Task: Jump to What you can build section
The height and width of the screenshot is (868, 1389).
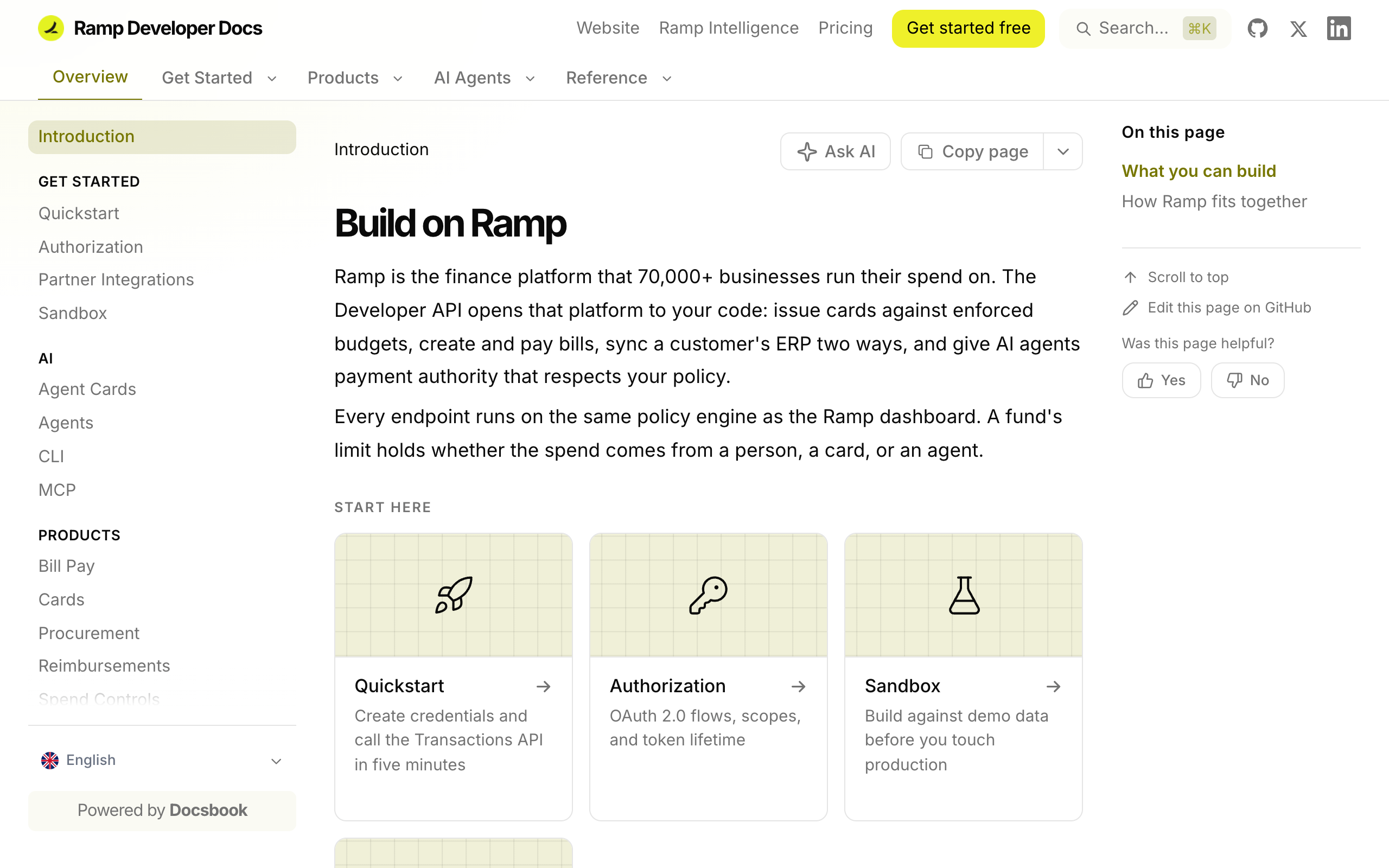Action: pyautogui.click(x=1199, y=171)
